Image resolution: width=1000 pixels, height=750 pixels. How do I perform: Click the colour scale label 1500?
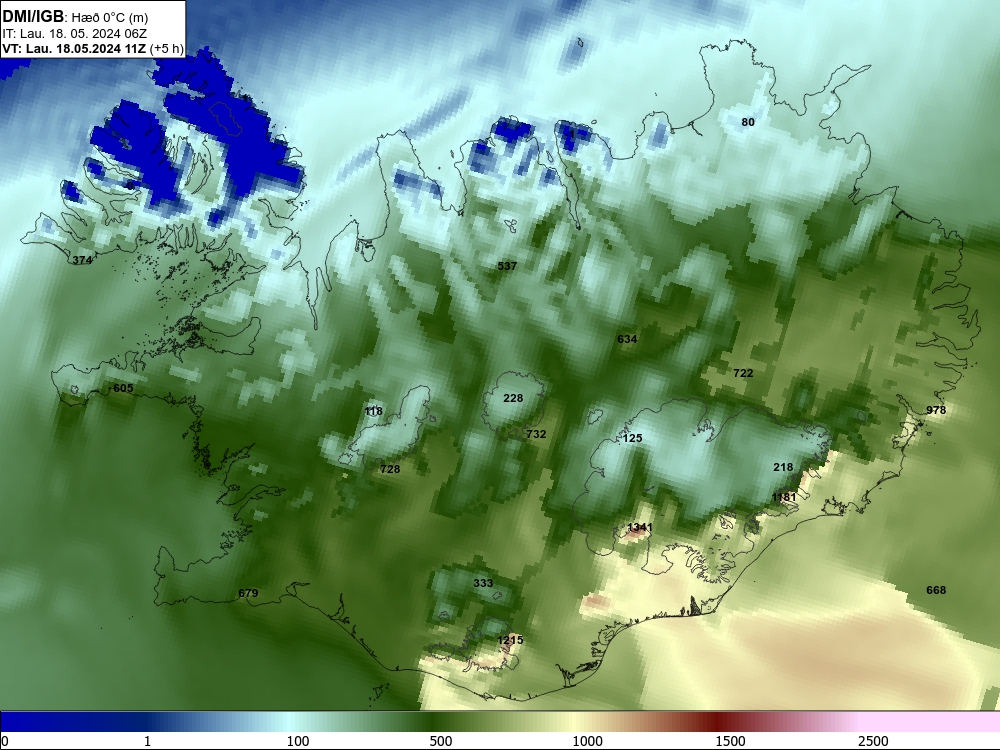click(730, 741)
